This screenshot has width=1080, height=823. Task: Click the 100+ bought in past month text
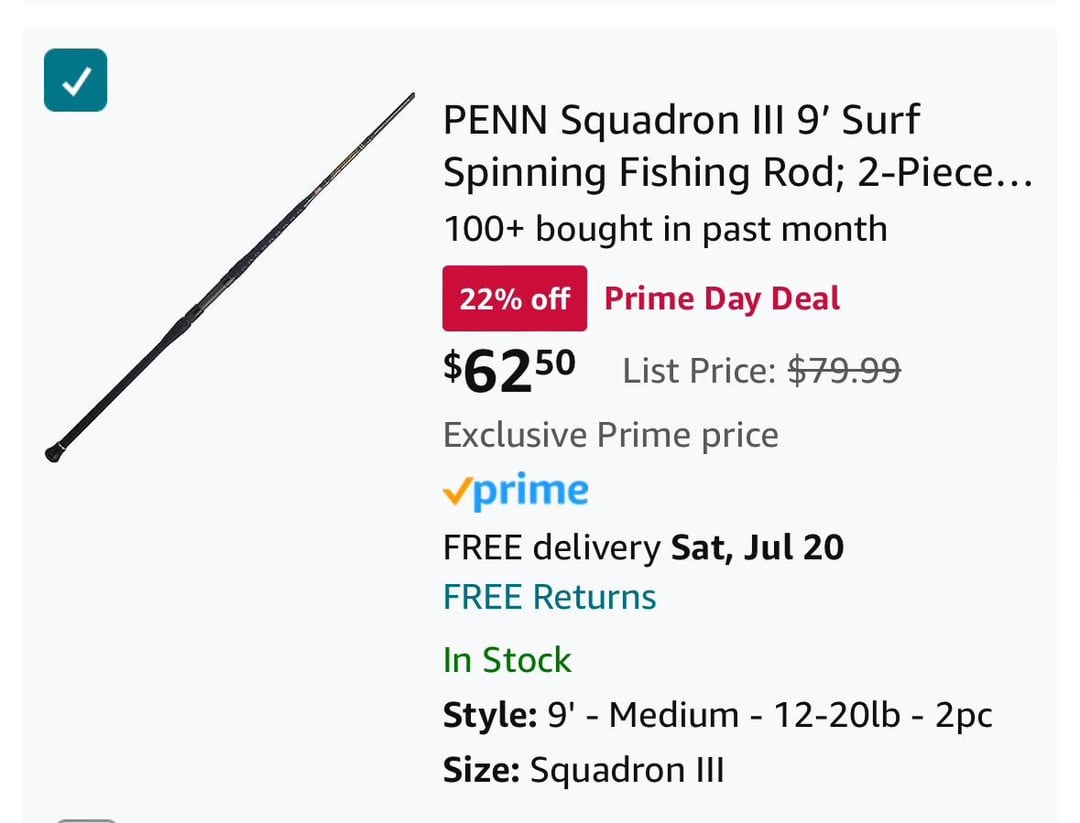click(x=665, y=229)
